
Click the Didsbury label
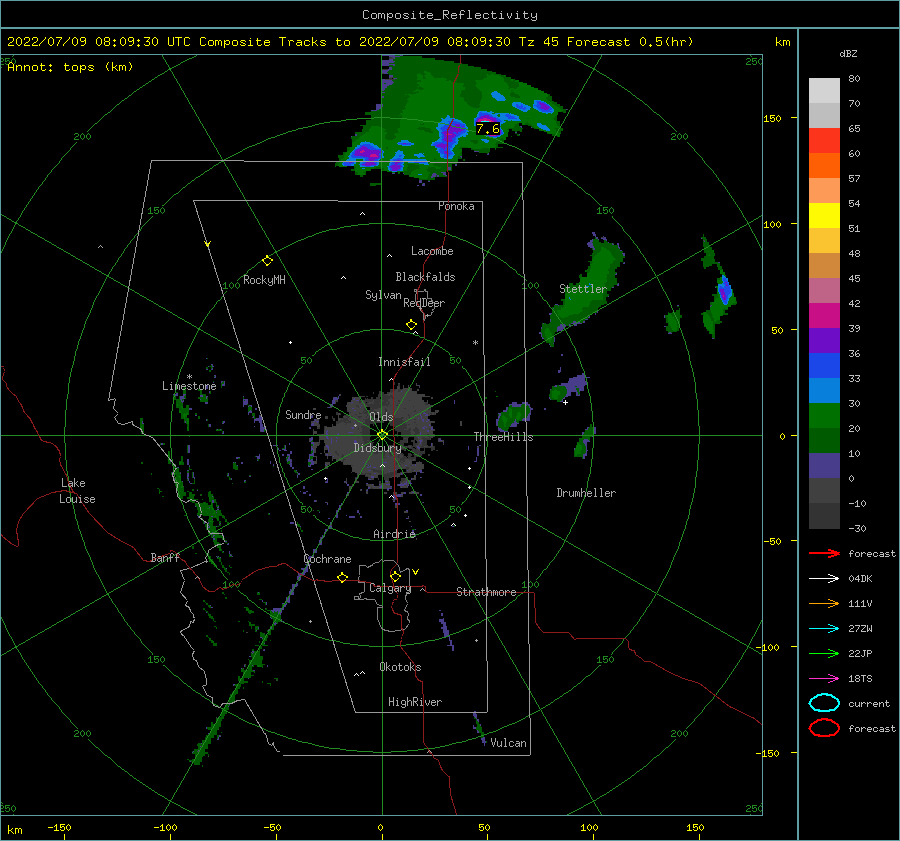[377, 448]
